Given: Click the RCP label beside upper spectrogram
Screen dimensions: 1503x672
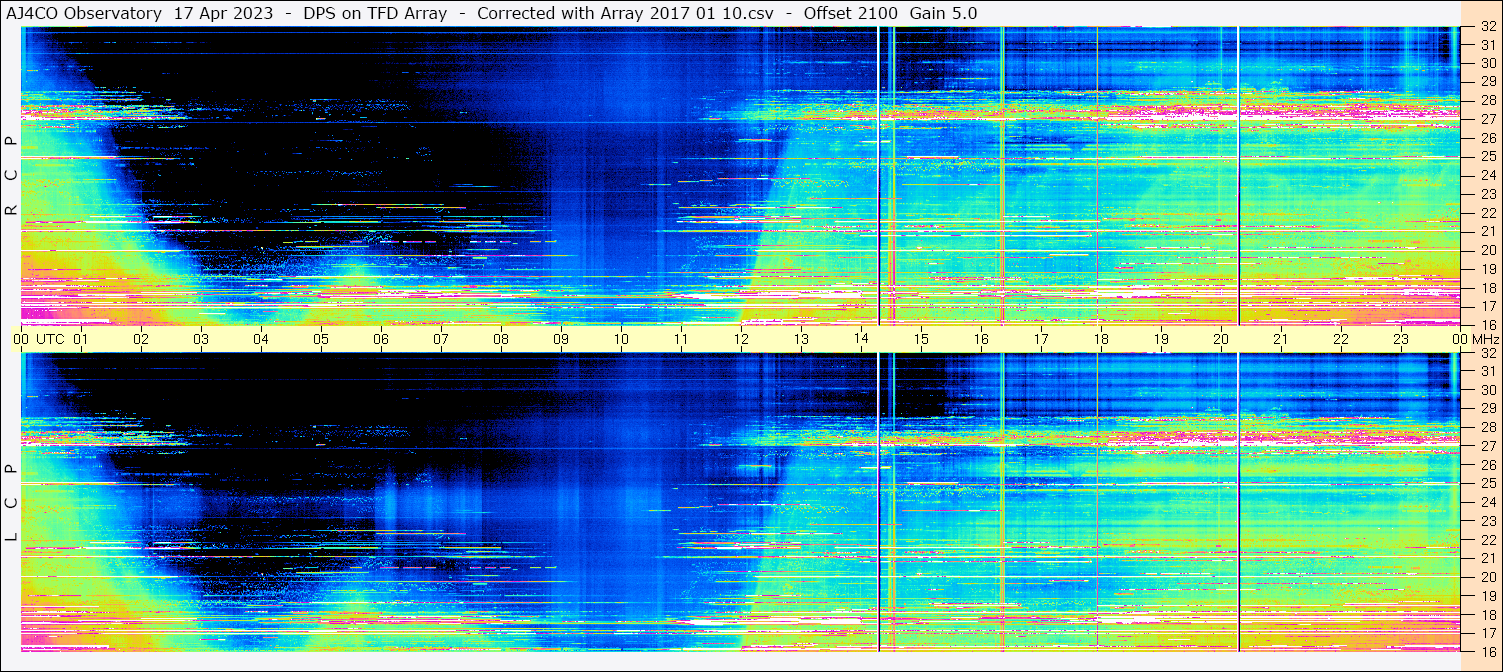Looking at the screenshot, I should pos(11,175).
